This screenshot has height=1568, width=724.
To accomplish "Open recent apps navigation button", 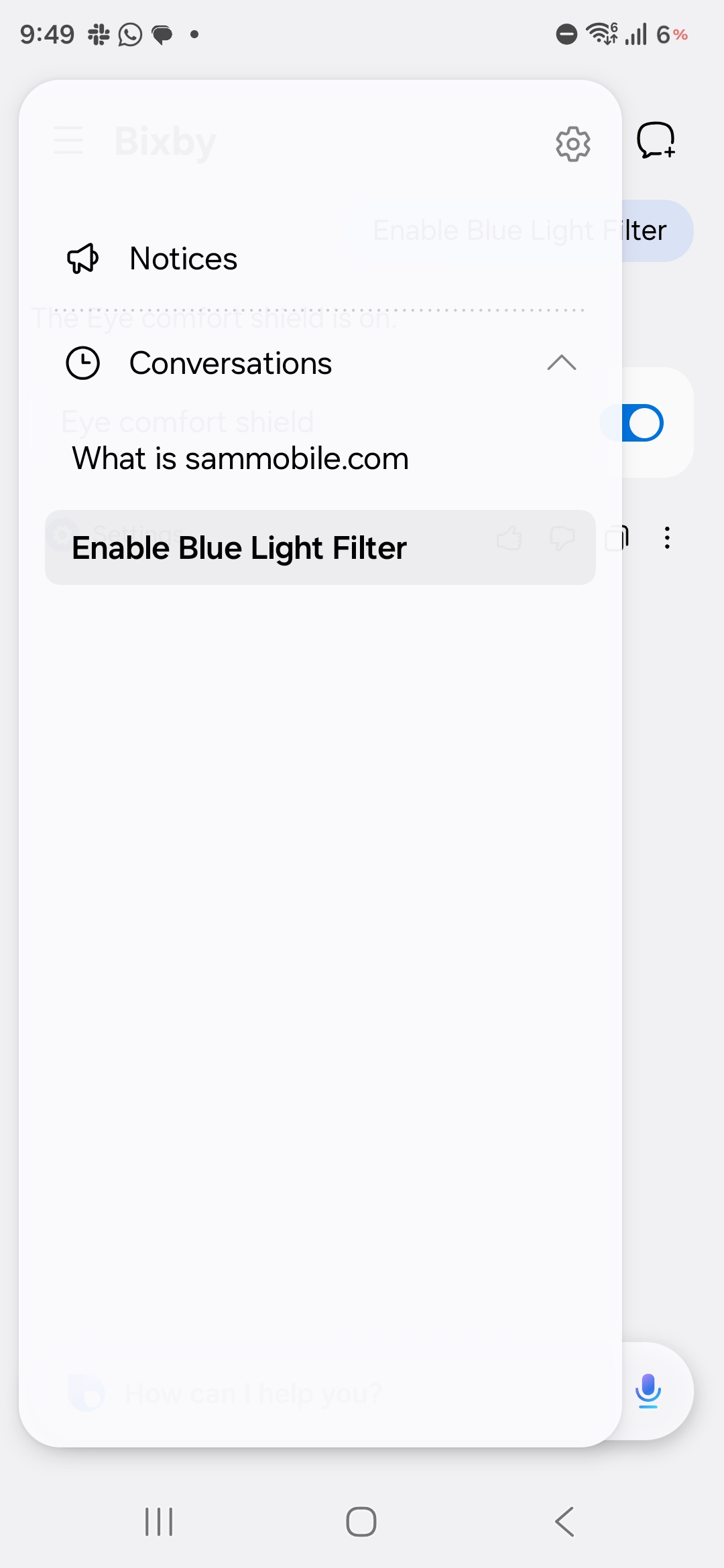I will pos(159,1522).
